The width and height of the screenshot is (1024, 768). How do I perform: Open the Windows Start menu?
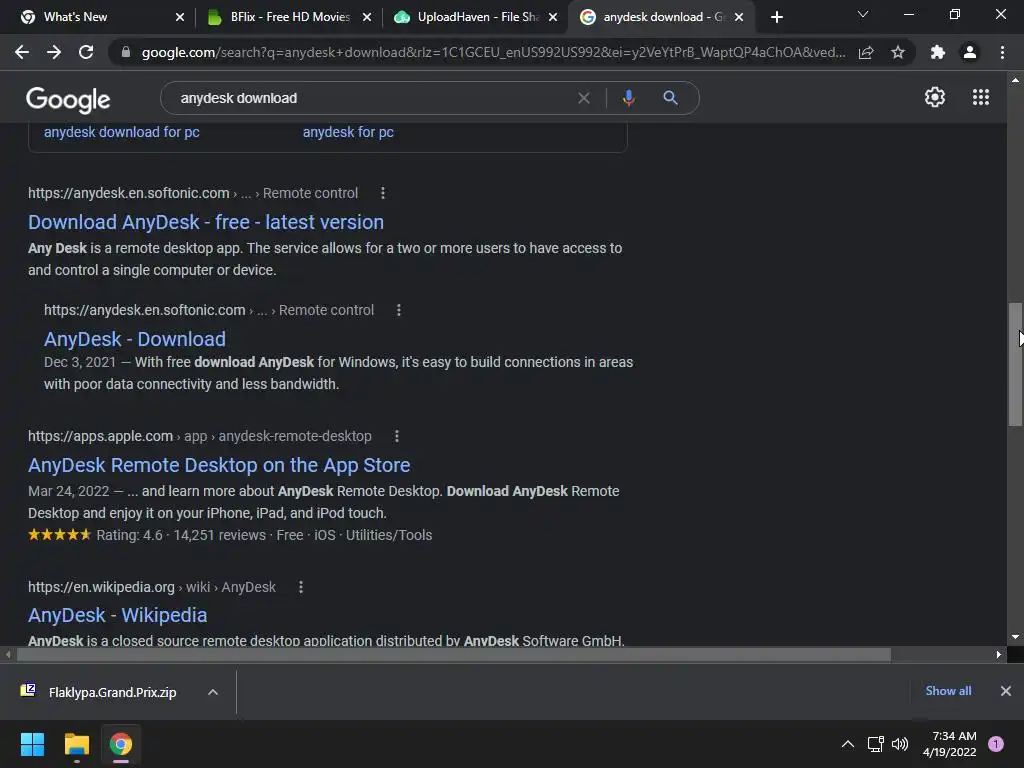coord(32,744)
